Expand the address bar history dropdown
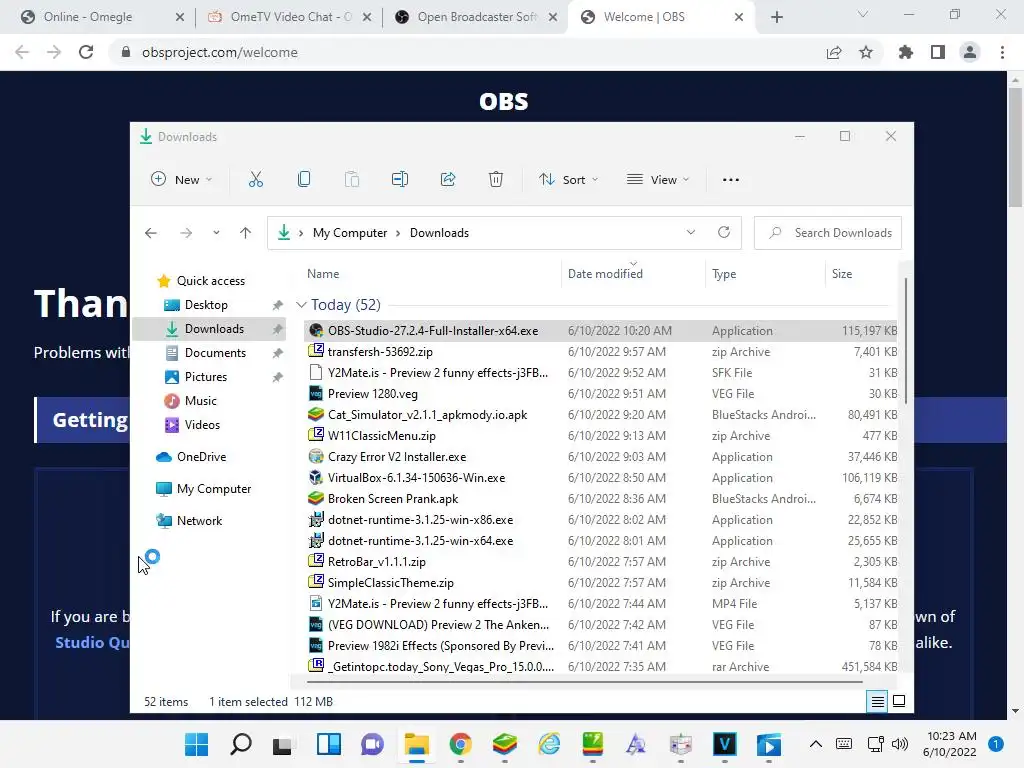Viewport: 1024px width, 768px height. coord(690,232)
